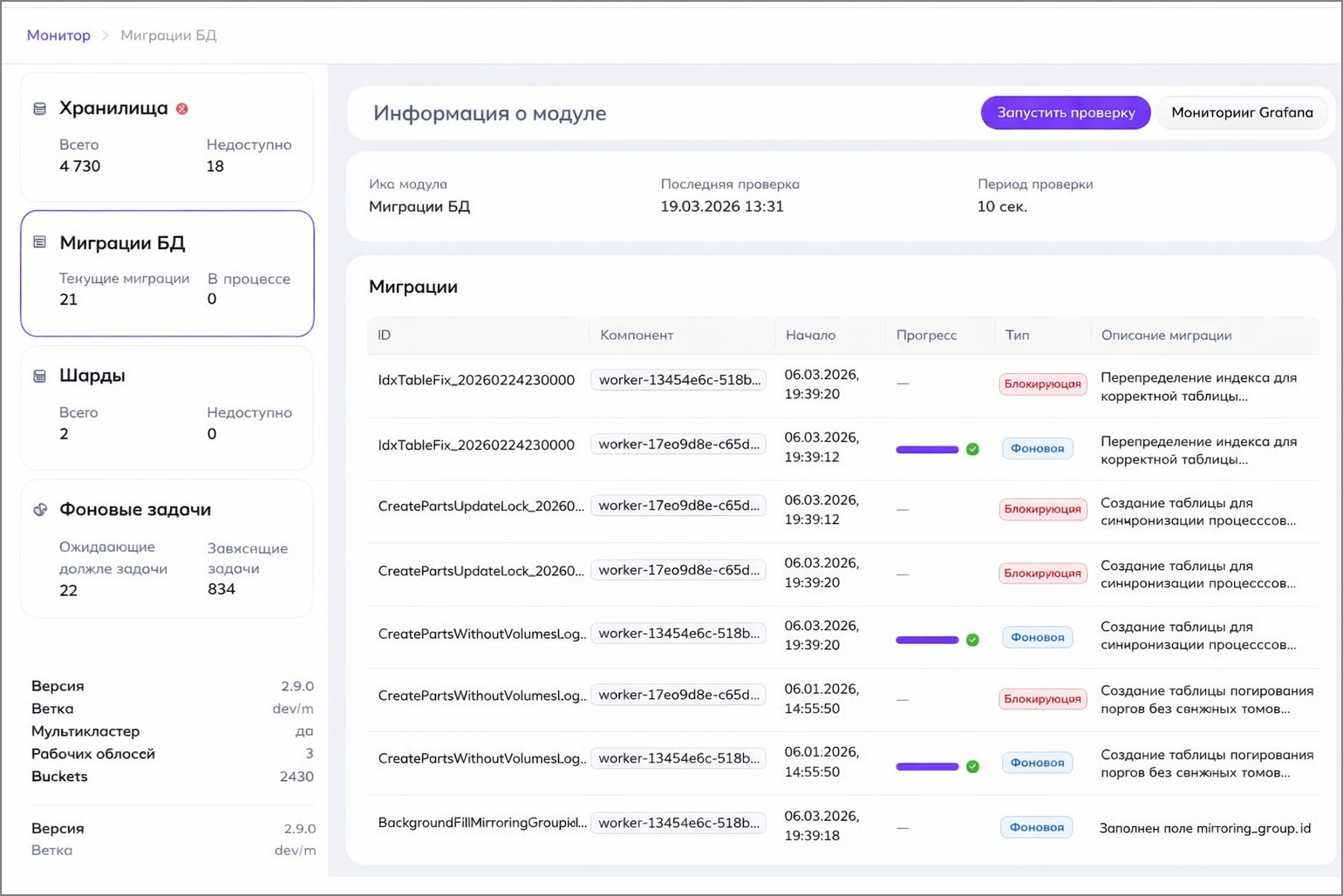Select the BackgroundFillMirroringGroupId migration row
Image resolution: width=1343 pixels, height=896 pixels.
(x=482, y=823)
